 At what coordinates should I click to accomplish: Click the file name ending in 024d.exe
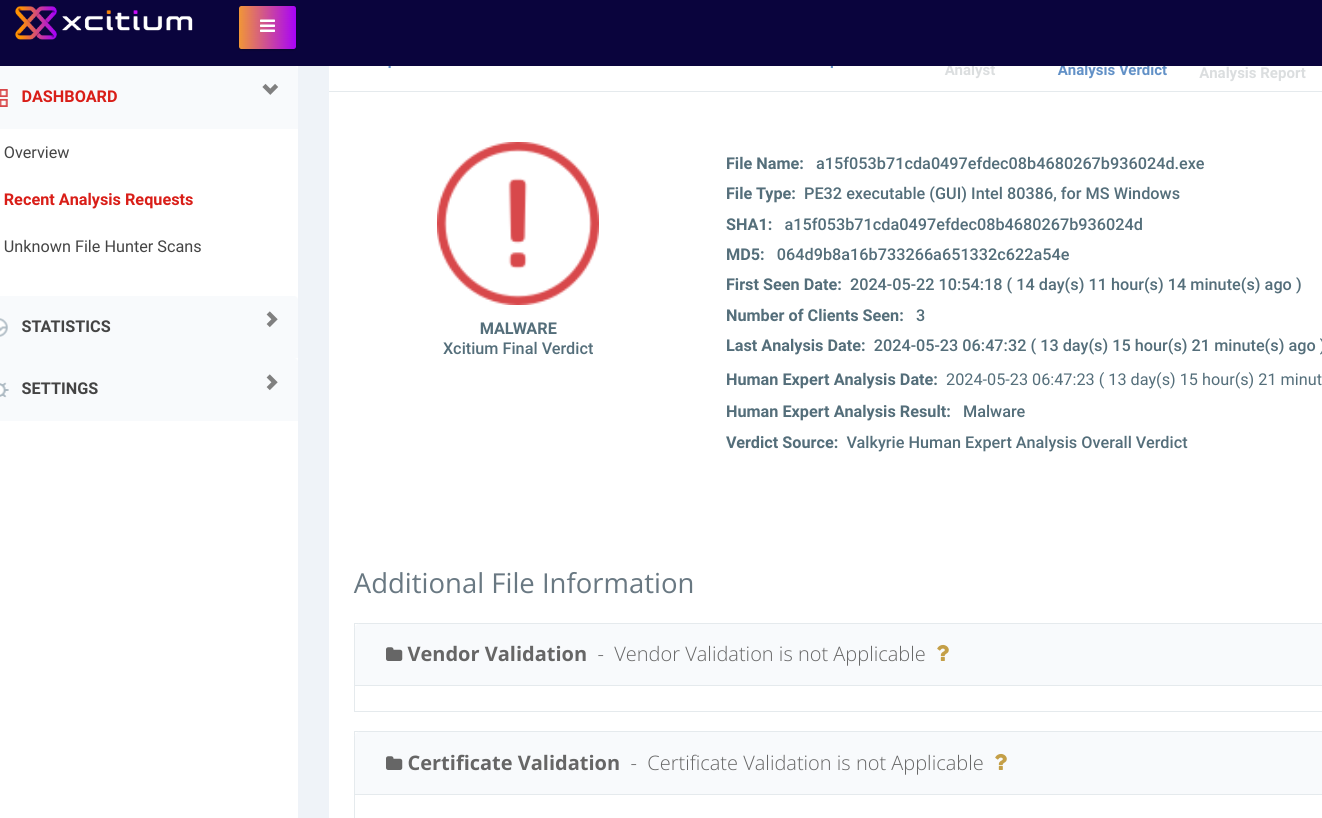tap(1010, 164)
